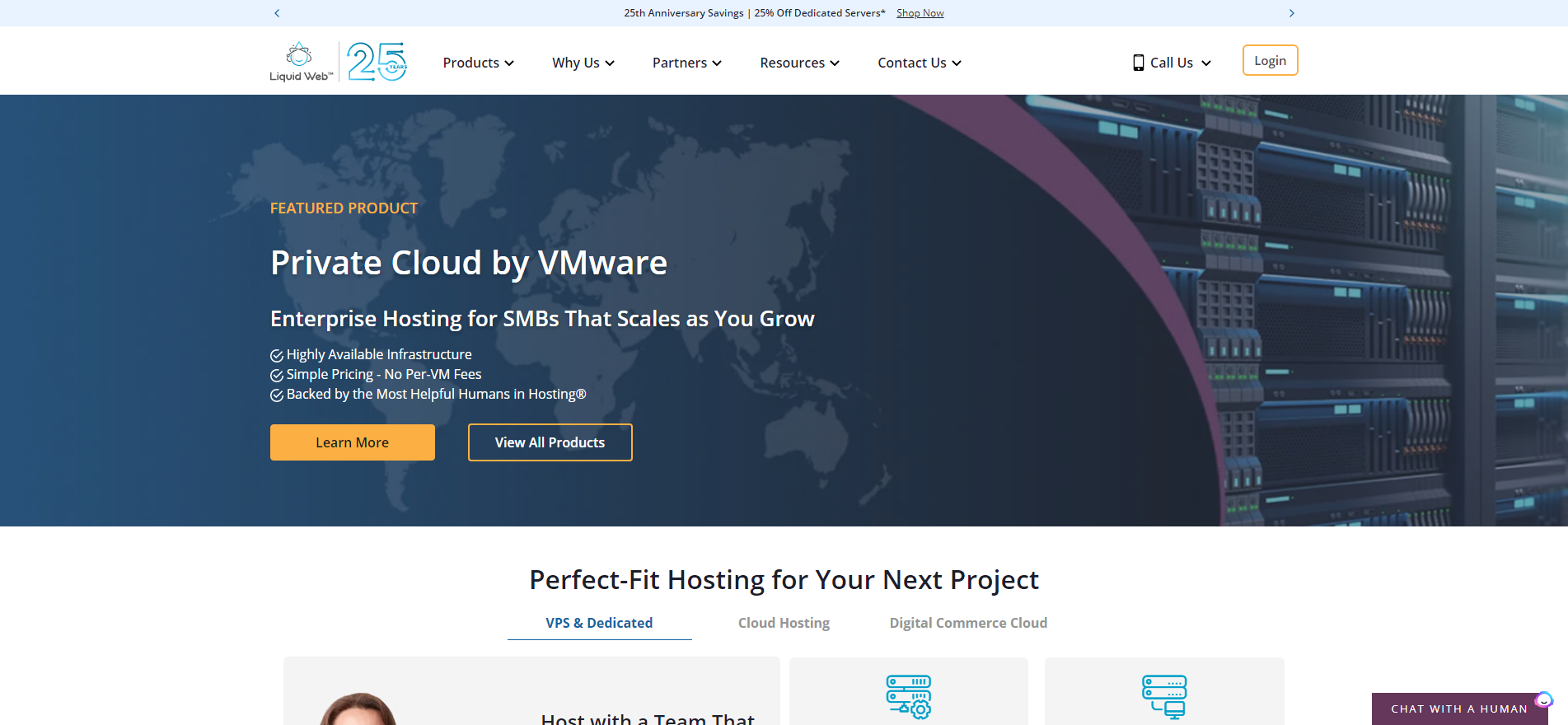This screenshot has height=725, width=1568.
Task: Click the chat bubble icon
Action: pyautogui.click(x=1543, y=700)
